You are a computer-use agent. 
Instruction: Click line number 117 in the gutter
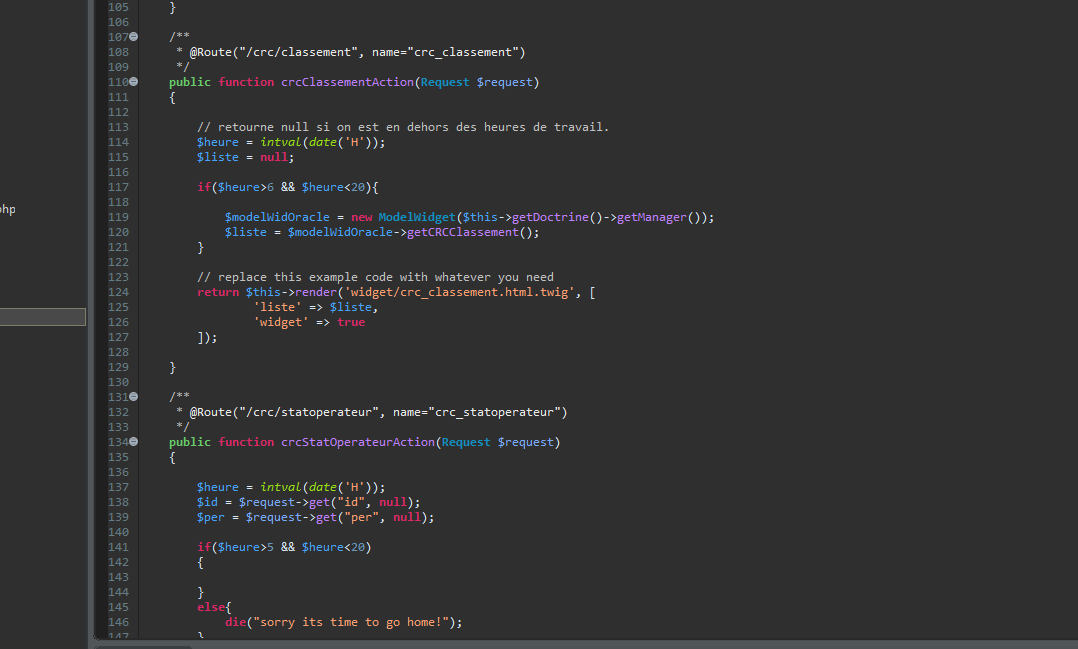coord(117,187)
